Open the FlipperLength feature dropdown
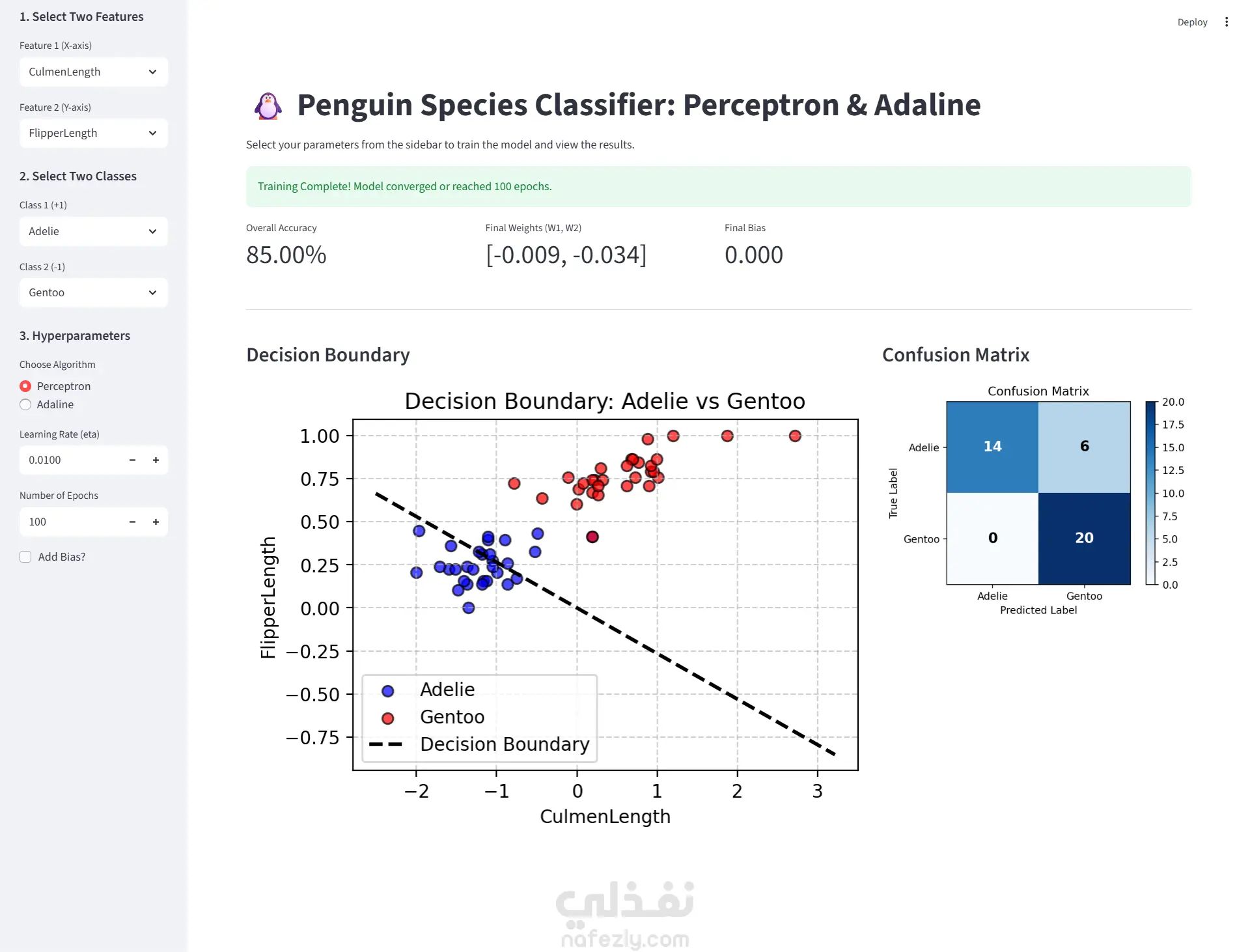This screenshot has width=1250, height=952. [94, 133]
